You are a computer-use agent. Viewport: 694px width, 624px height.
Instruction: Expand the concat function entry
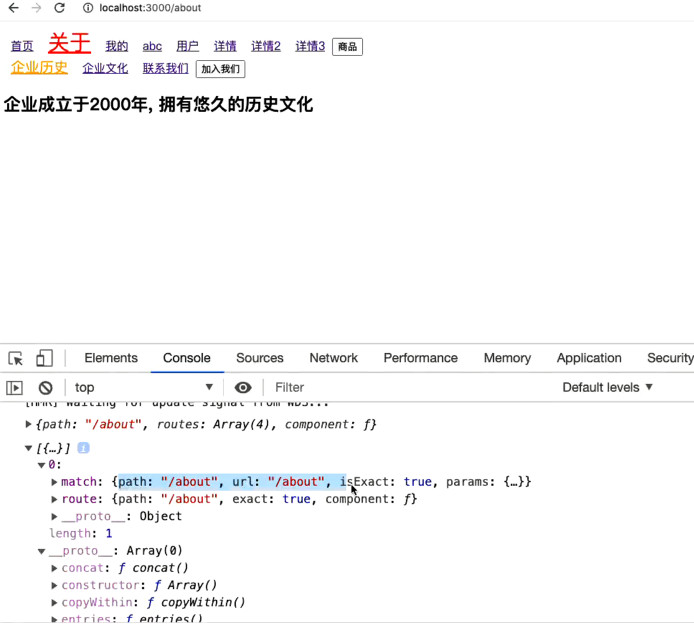[x=54, y=568]
